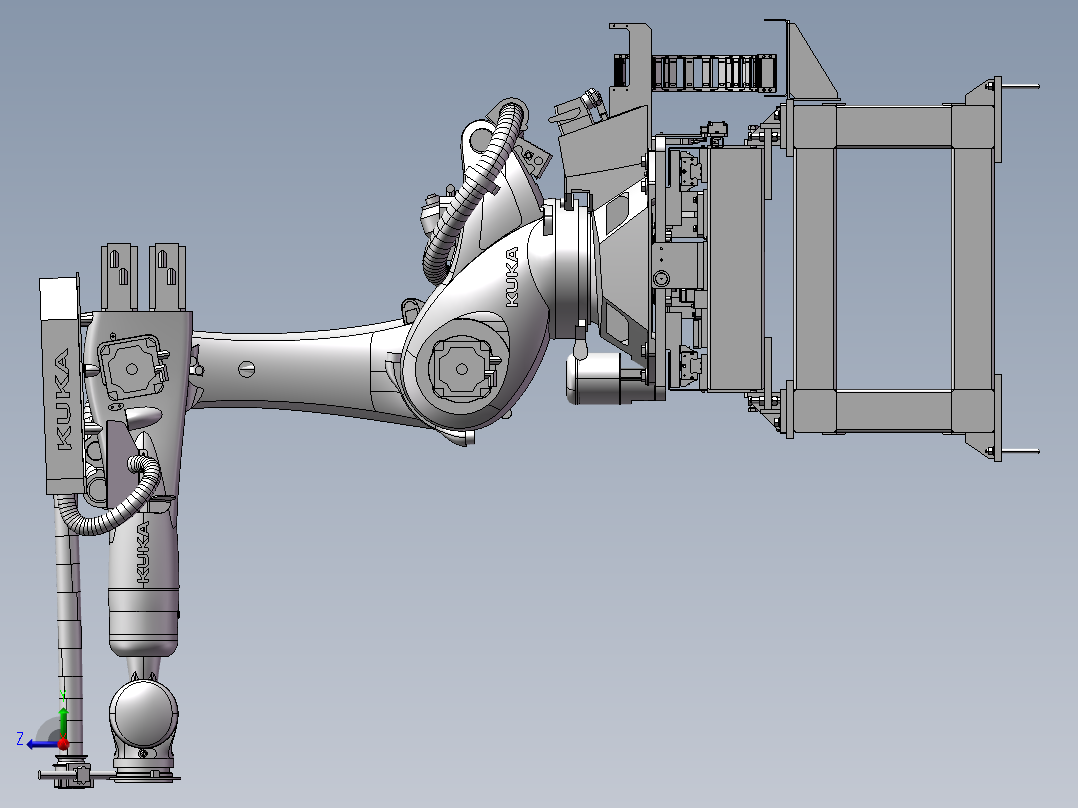Click the green Y axis arrow of the triad

(x=63, y=719)
